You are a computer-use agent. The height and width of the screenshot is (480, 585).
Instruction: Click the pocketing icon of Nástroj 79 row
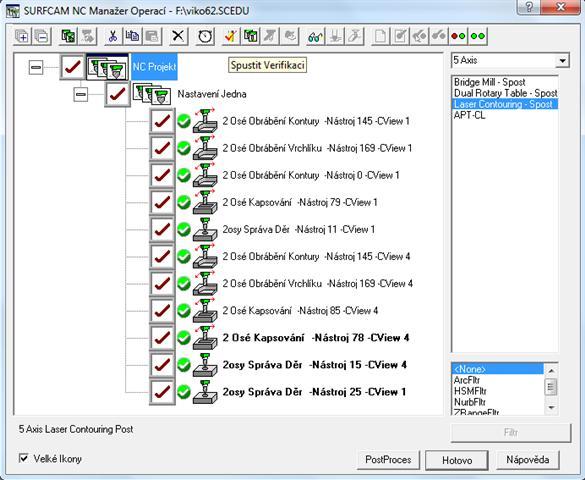205,202
